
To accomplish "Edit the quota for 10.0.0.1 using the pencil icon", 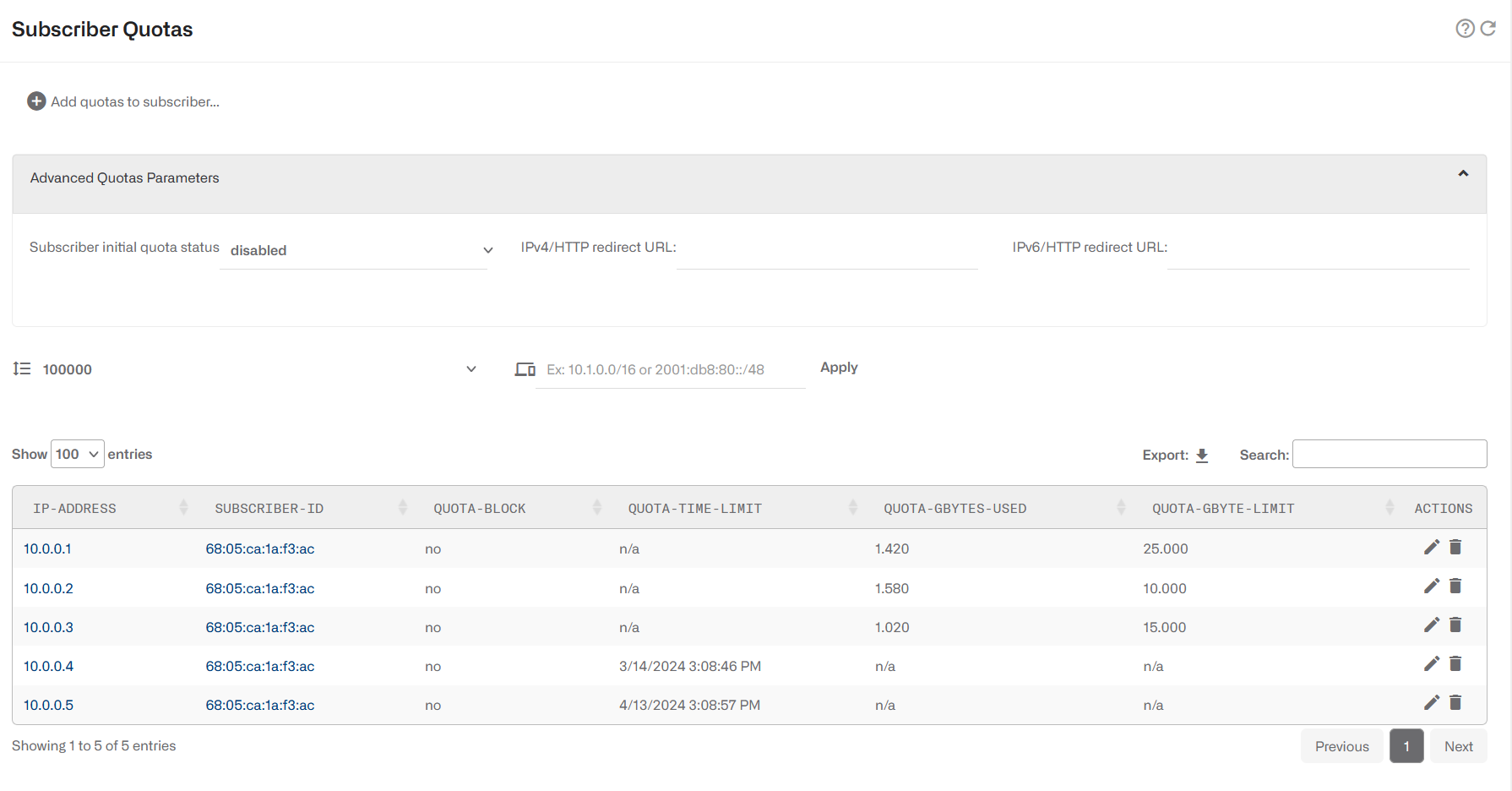I will click(x=1432, y=548).
